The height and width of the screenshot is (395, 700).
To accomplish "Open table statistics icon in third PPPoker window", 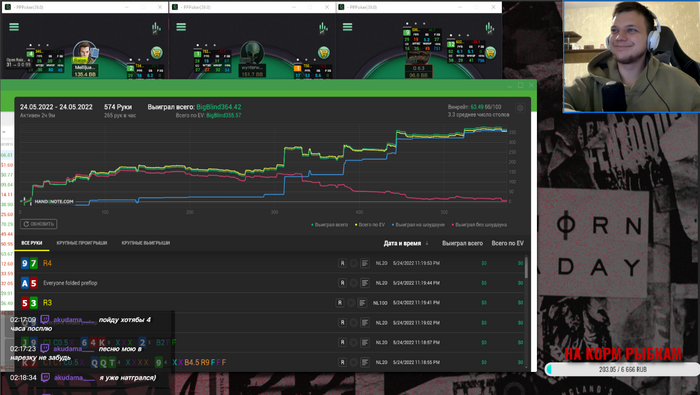I will tap(490, 28).
